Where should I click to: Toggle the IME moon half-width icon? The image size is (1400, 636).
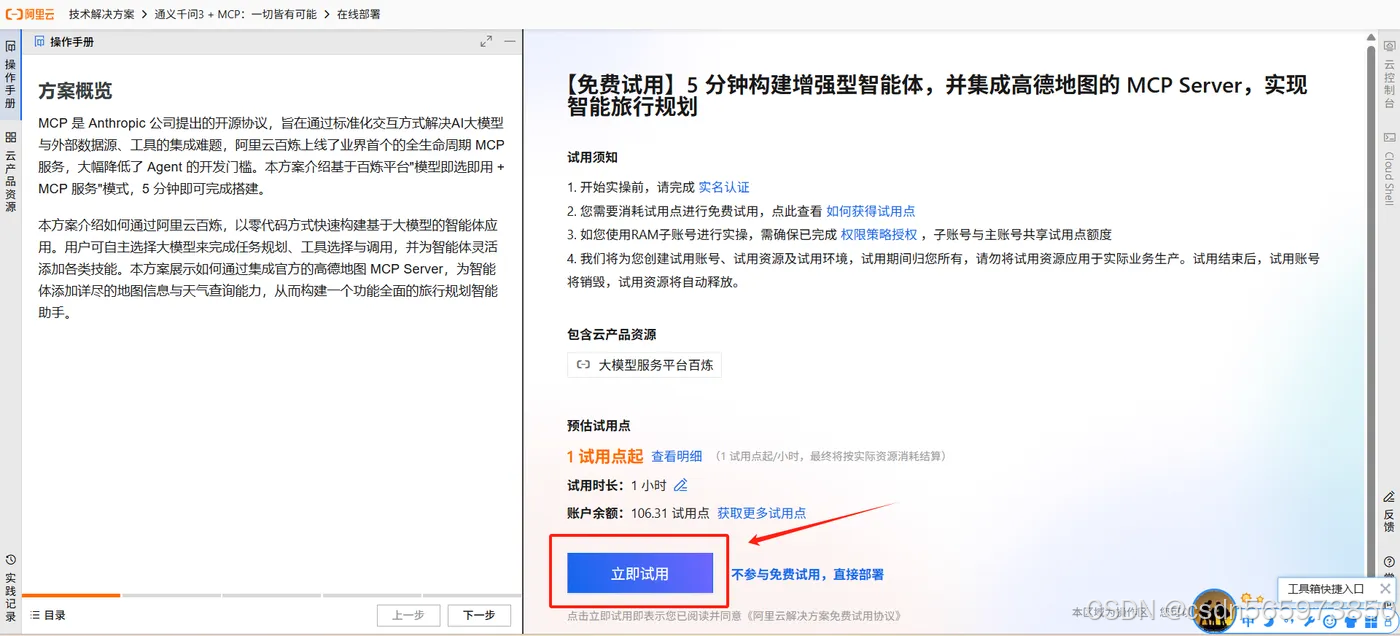(1270, 622)
